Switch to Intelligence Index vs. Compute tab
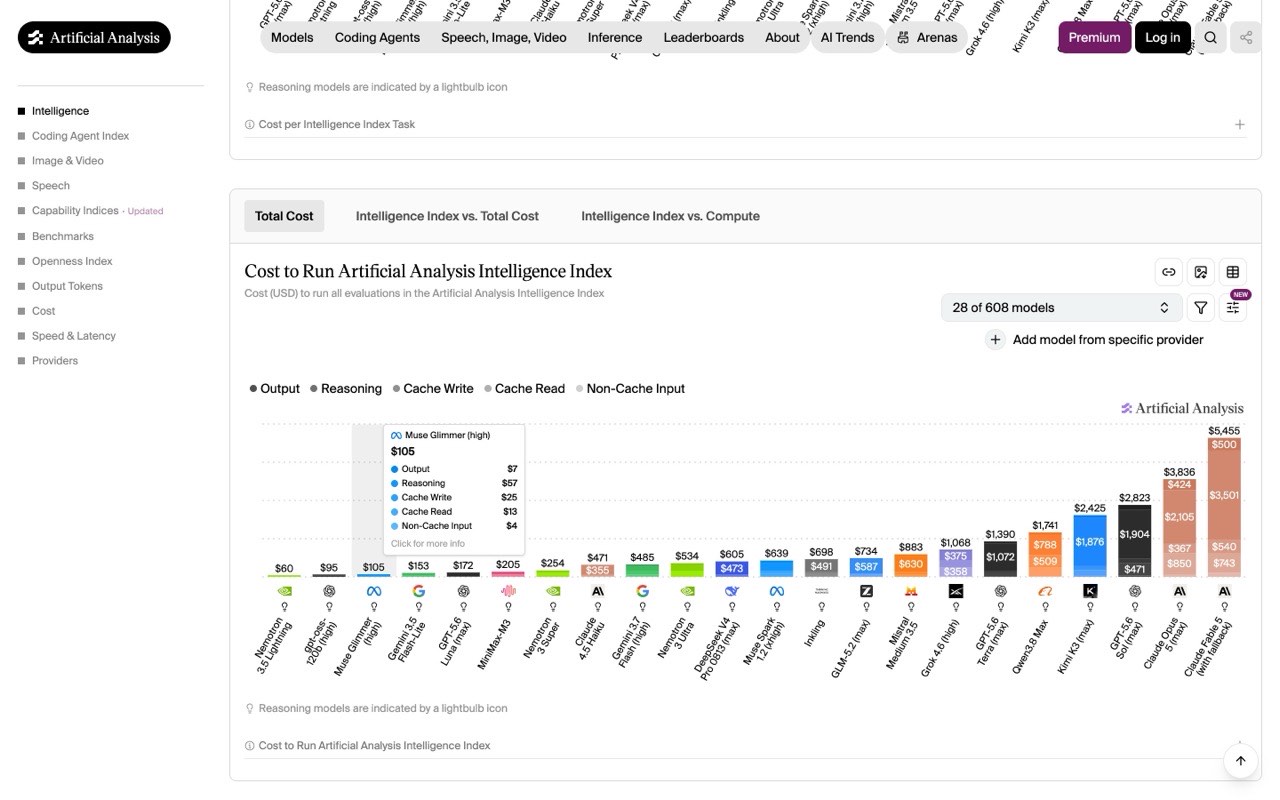This screenshot has width=1280, height=800. click(670, 216)
